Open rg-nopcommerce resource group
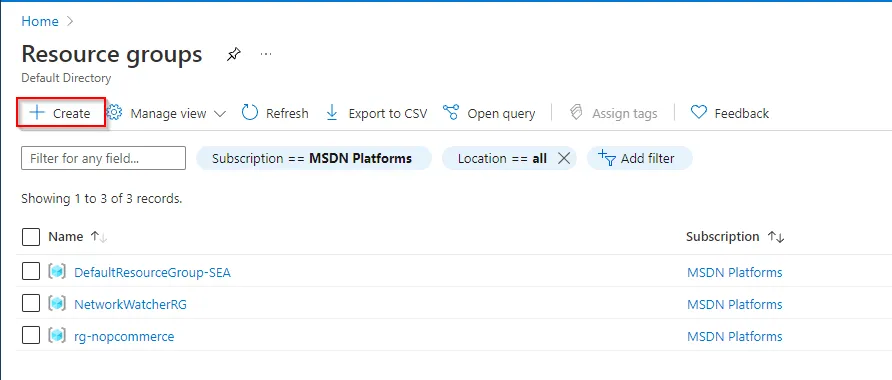The image size is (892, 380). click(x=124, y=336)
